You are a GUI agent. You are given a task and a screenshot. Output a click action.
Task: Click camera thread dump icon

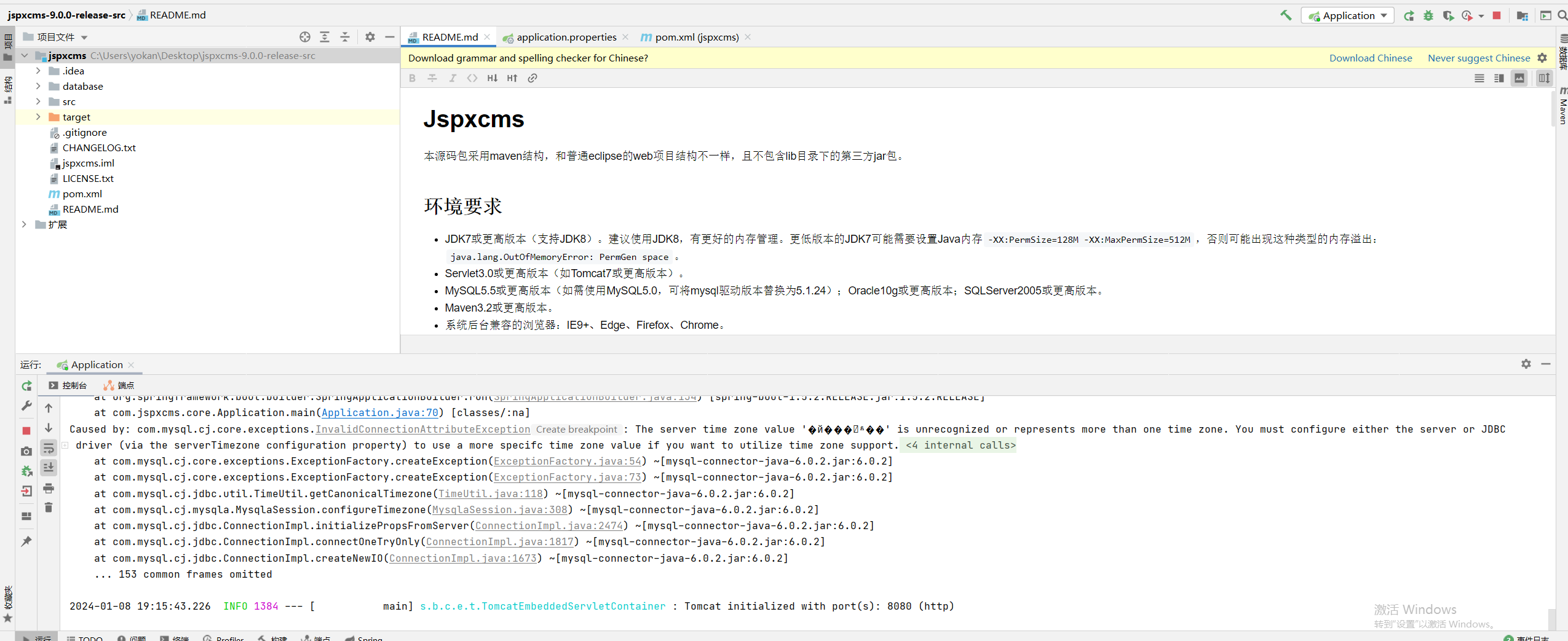pyautogui.click(x=26, y=451)
